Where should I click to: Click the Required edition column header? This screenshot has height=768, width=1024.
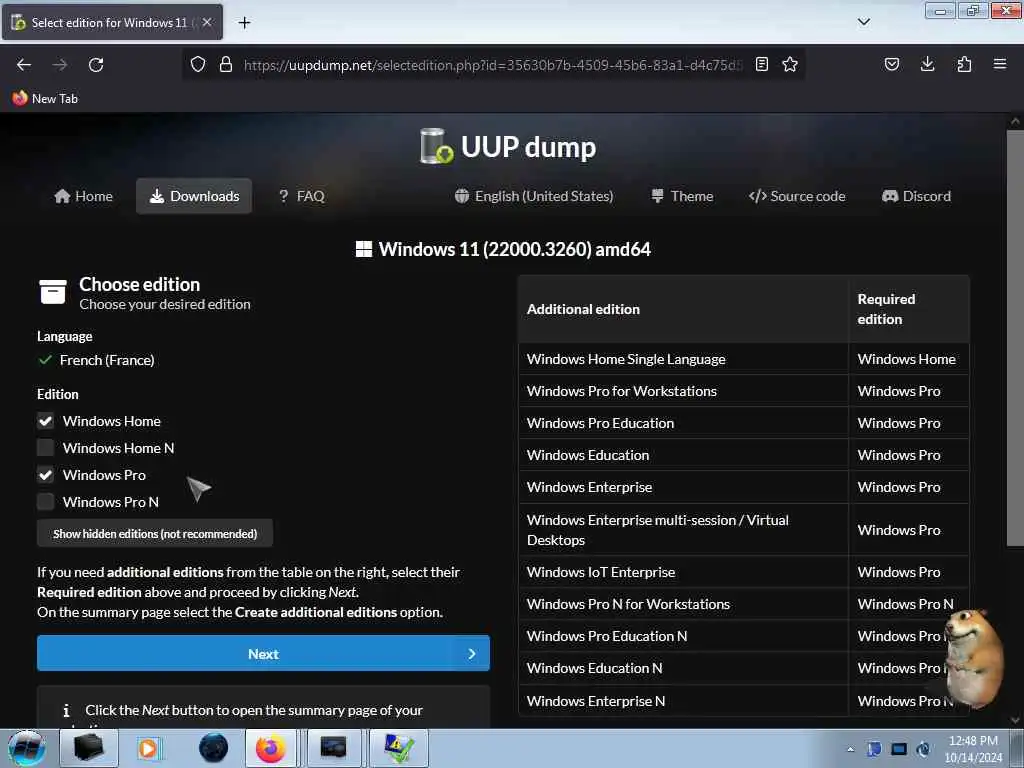coord(909,309)
